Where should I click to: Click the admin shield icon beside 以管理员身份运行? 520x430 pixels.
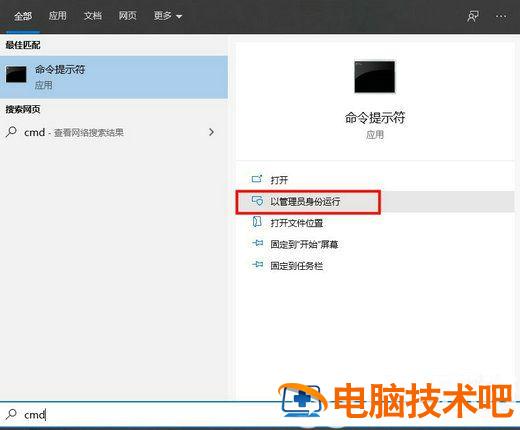tap(257, 201)
